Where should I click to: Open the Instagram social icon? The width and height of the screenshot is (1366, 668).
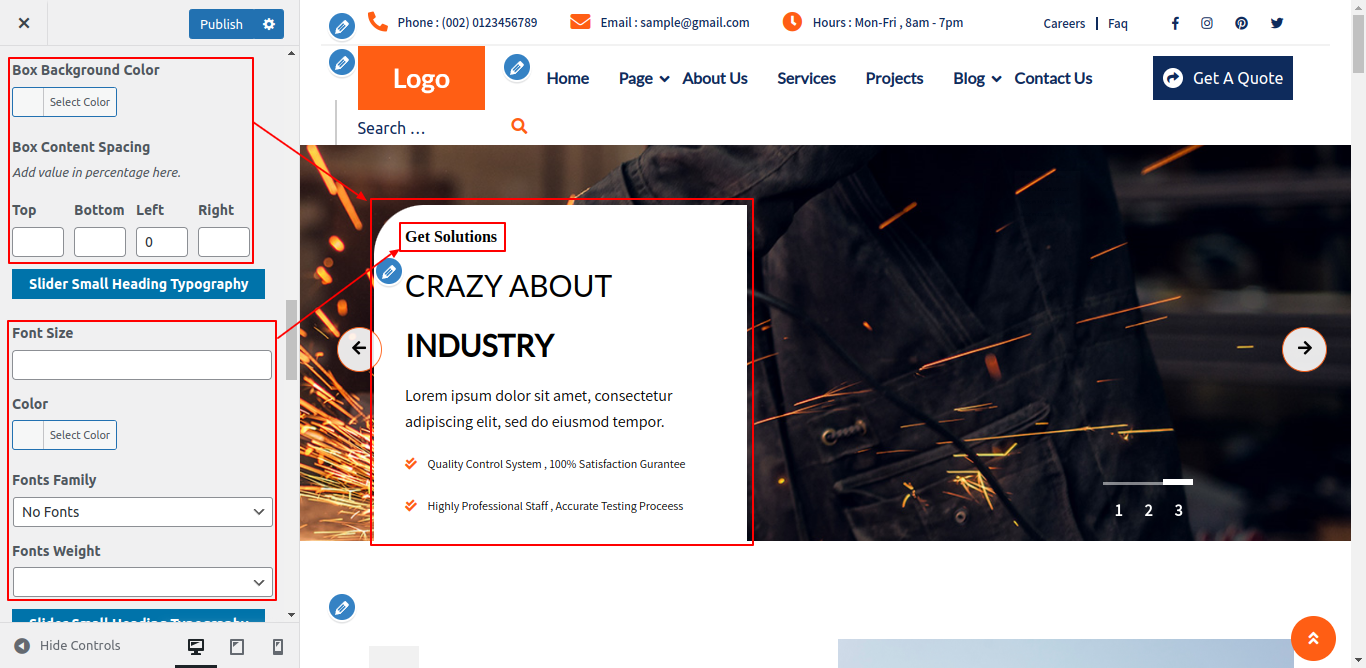click(1207, 23)
